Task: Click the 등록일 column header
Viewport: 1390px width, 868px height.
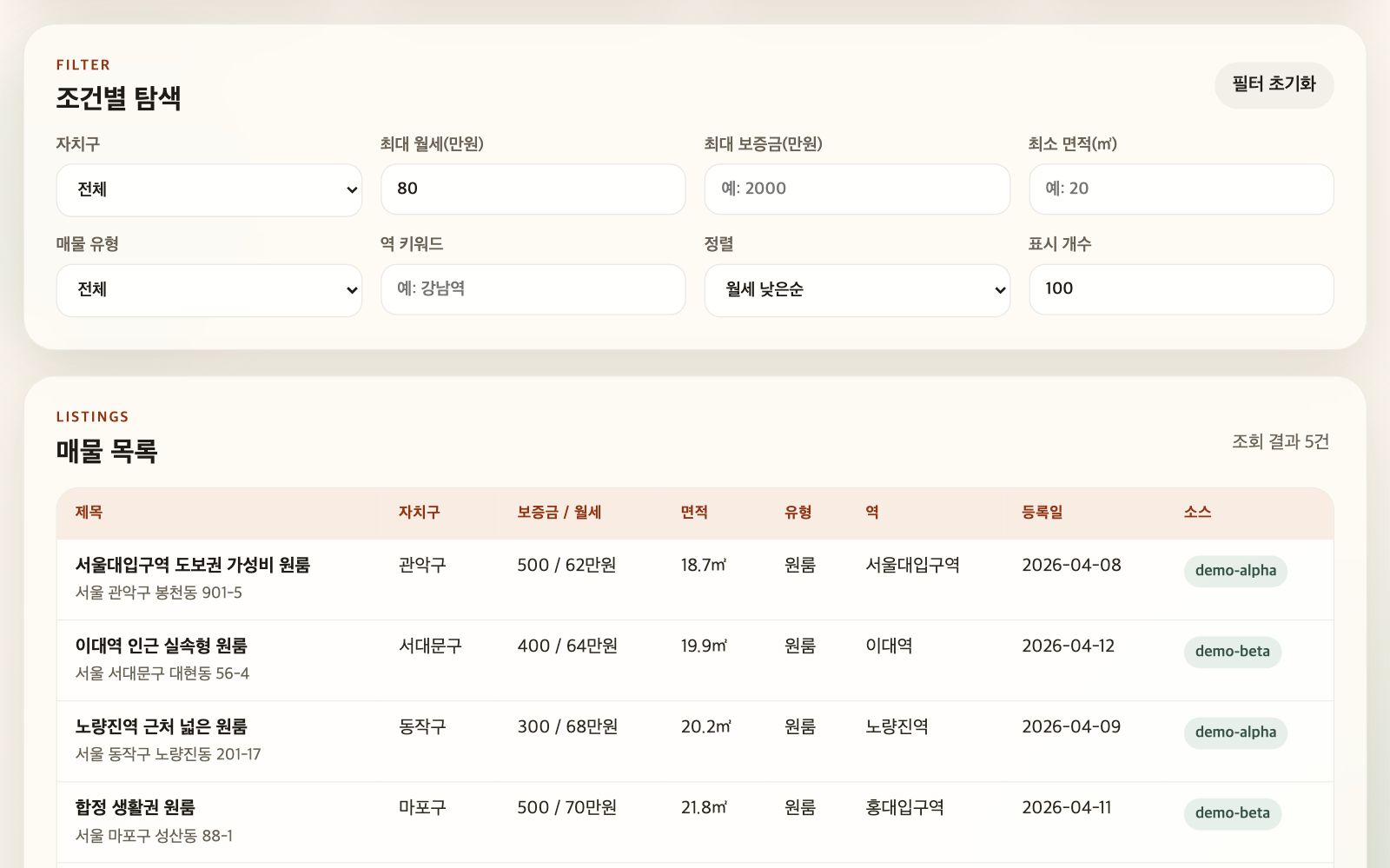Action: click(x=1042, y=513)
